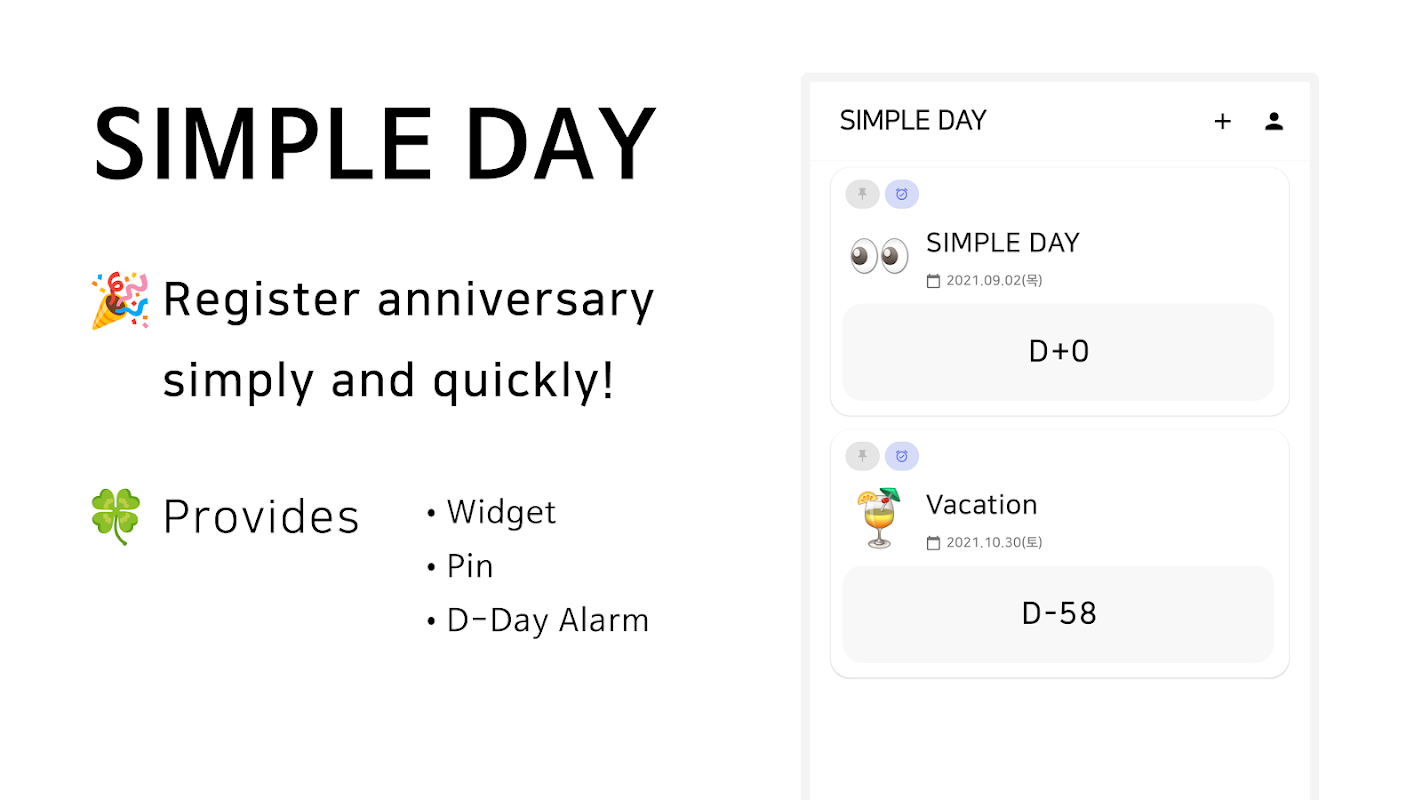Click the D-Day Alarm bullet text
Screen dimensions: 1422x800
click(x=548, y=621)
